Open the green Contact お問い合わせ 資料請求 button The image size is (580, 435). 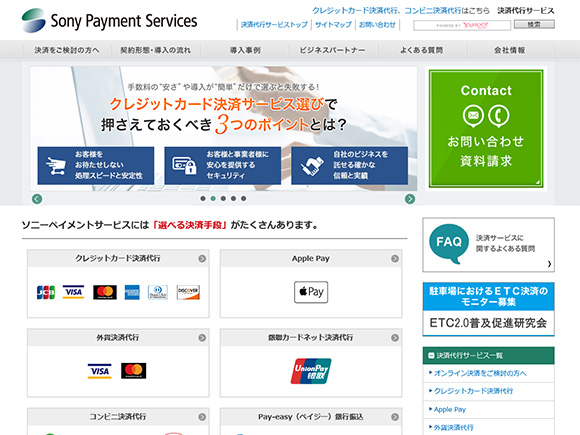click(486, 128)
